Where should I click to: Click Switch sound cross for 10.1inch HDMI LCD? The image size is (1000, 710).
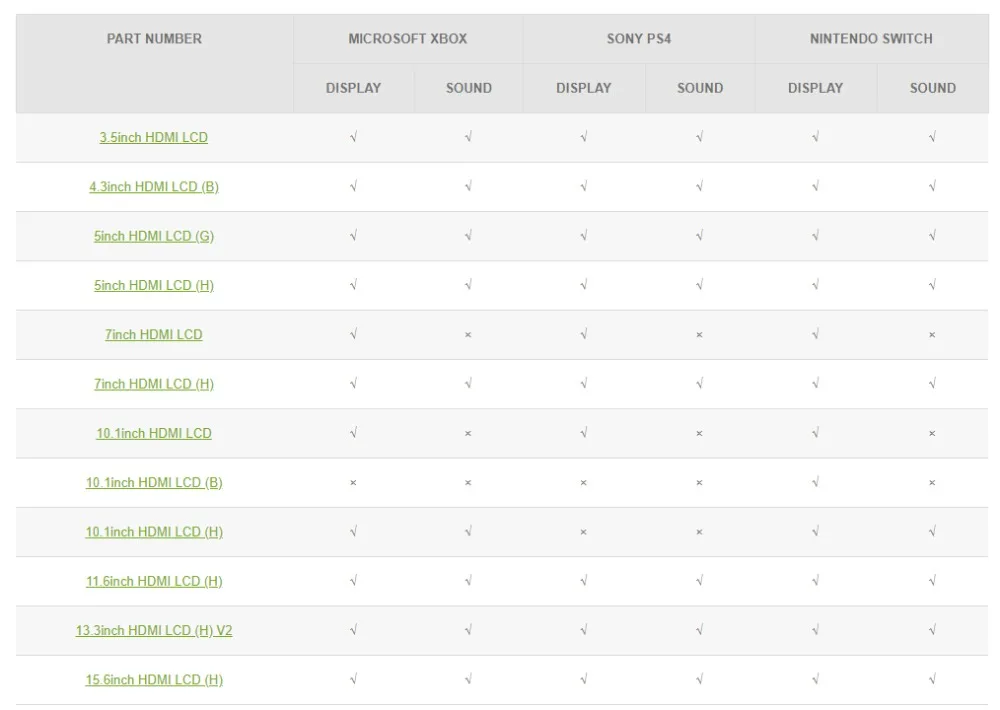(932, 434)
